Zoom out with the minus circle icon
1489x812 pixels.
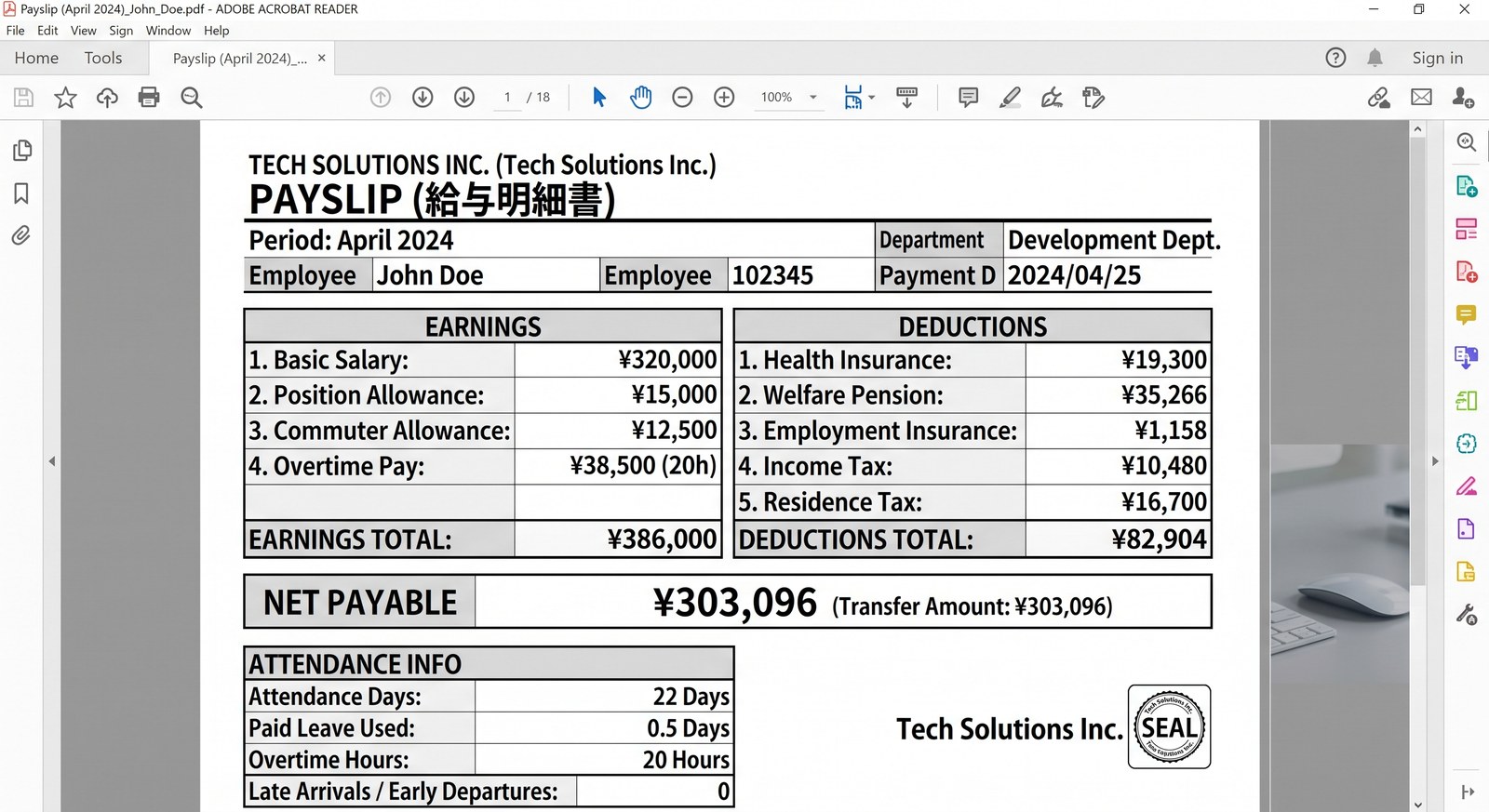click(682, 97)
